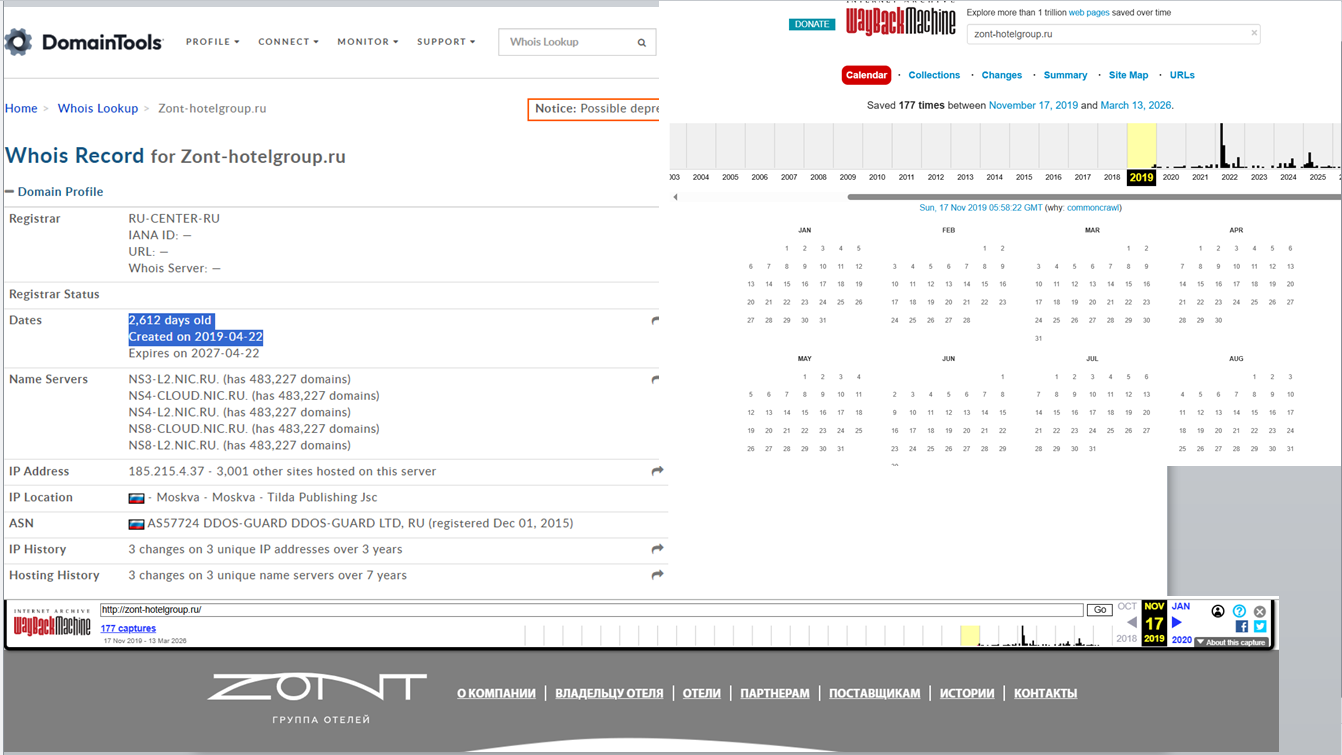This screenshot has height=755, width=1342.
Task: Switch to the Collections tab
Action: pyautogui.click(x=934, y=75)
